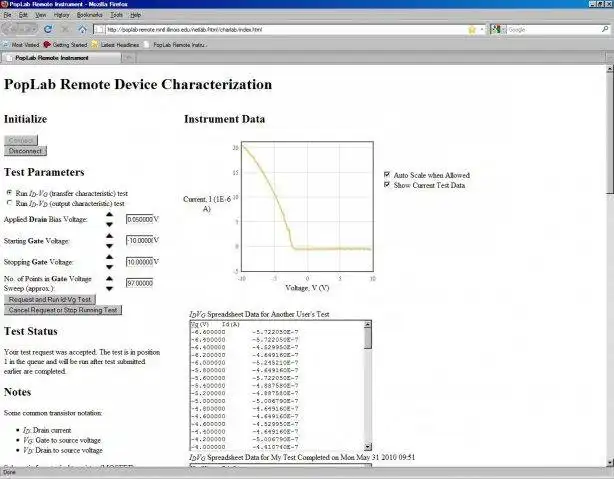The width and height of the screenshot is (614, 479).
Task: Select the PopLab Remote Instrument tab
Action: click(61, 58)
